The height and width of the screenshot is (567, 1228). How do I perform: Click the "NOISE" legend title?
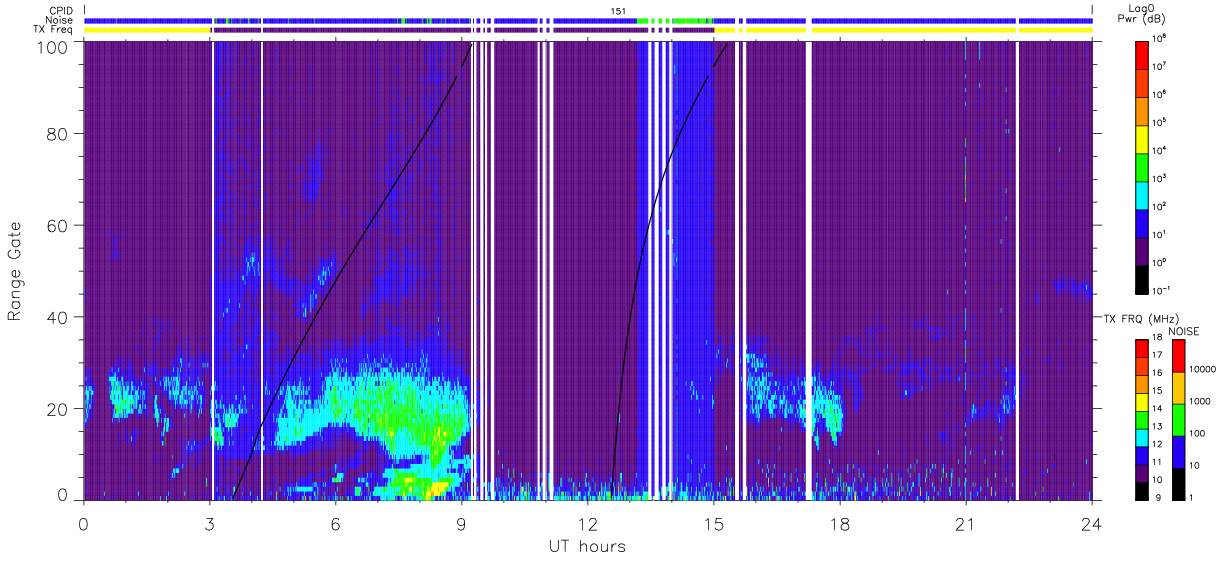(1186, 331)
